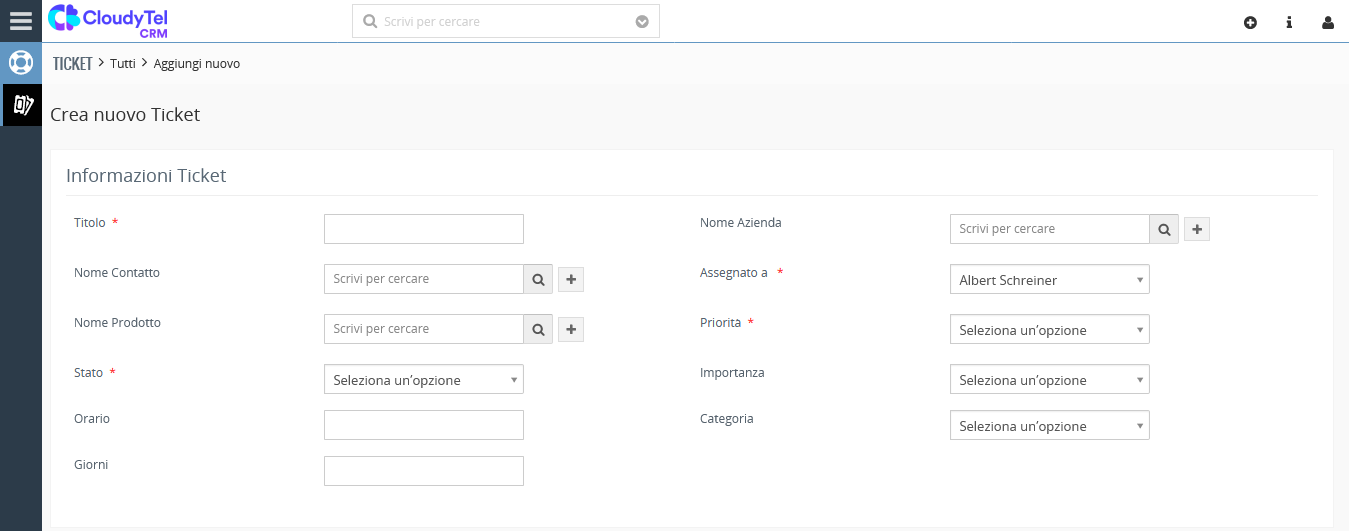Screen dimensions: 1349x531
Task: Select the Ticket module sidebar icon
Action: (x=22, y=104)
